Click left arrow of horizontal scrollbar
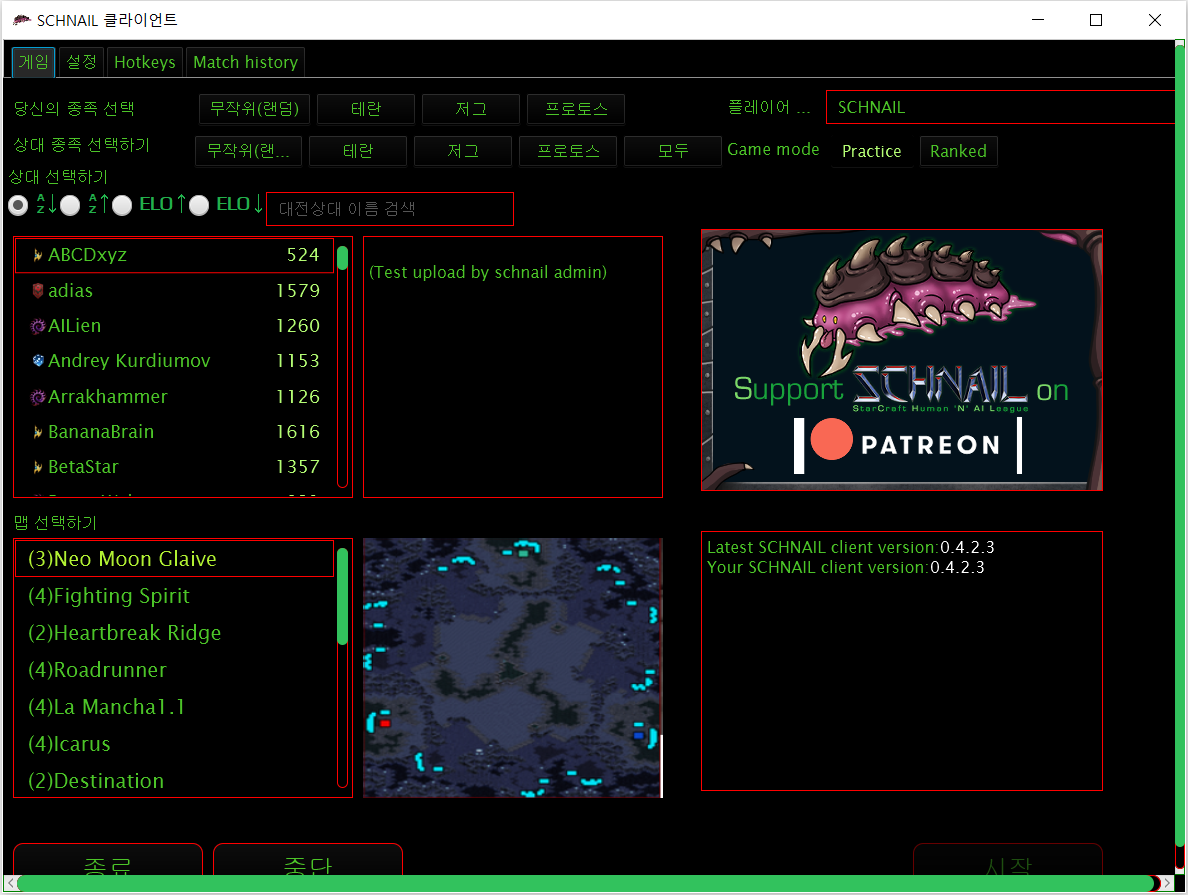1188x895 pixels. point(11,884)
